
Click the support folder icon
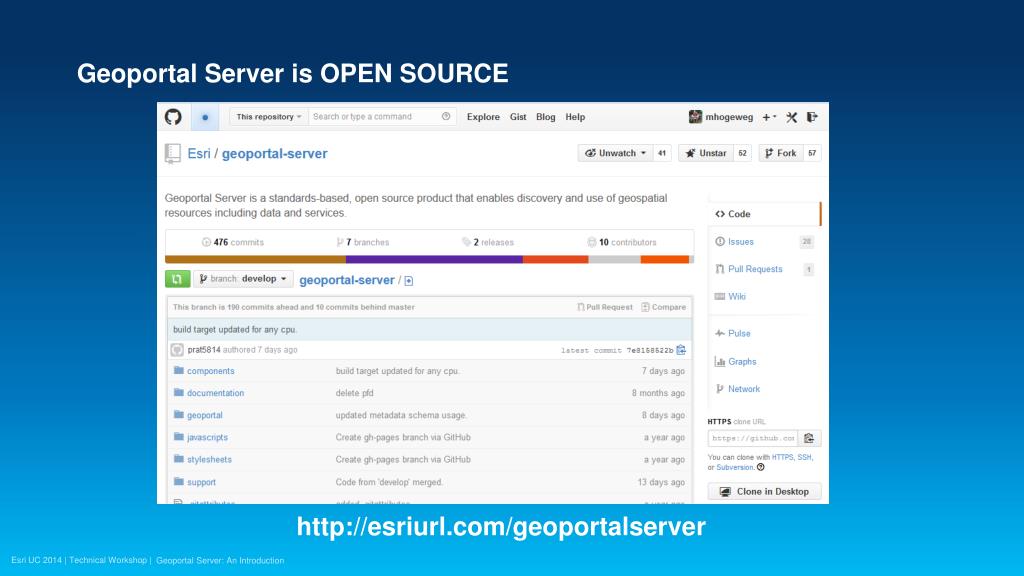(x=178, y=481)
